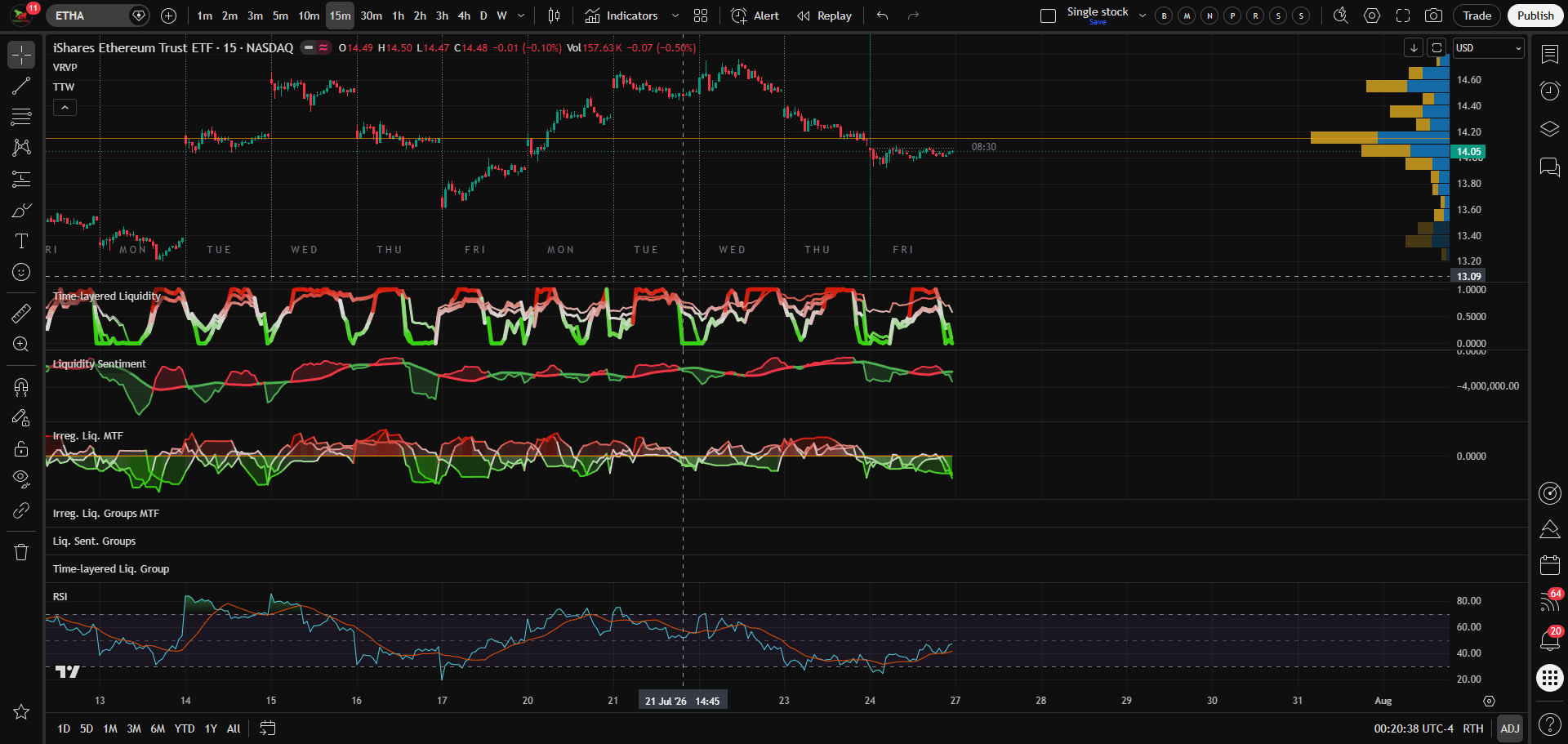Take a chart snapshot with camera icon

tap(1433, 16)
